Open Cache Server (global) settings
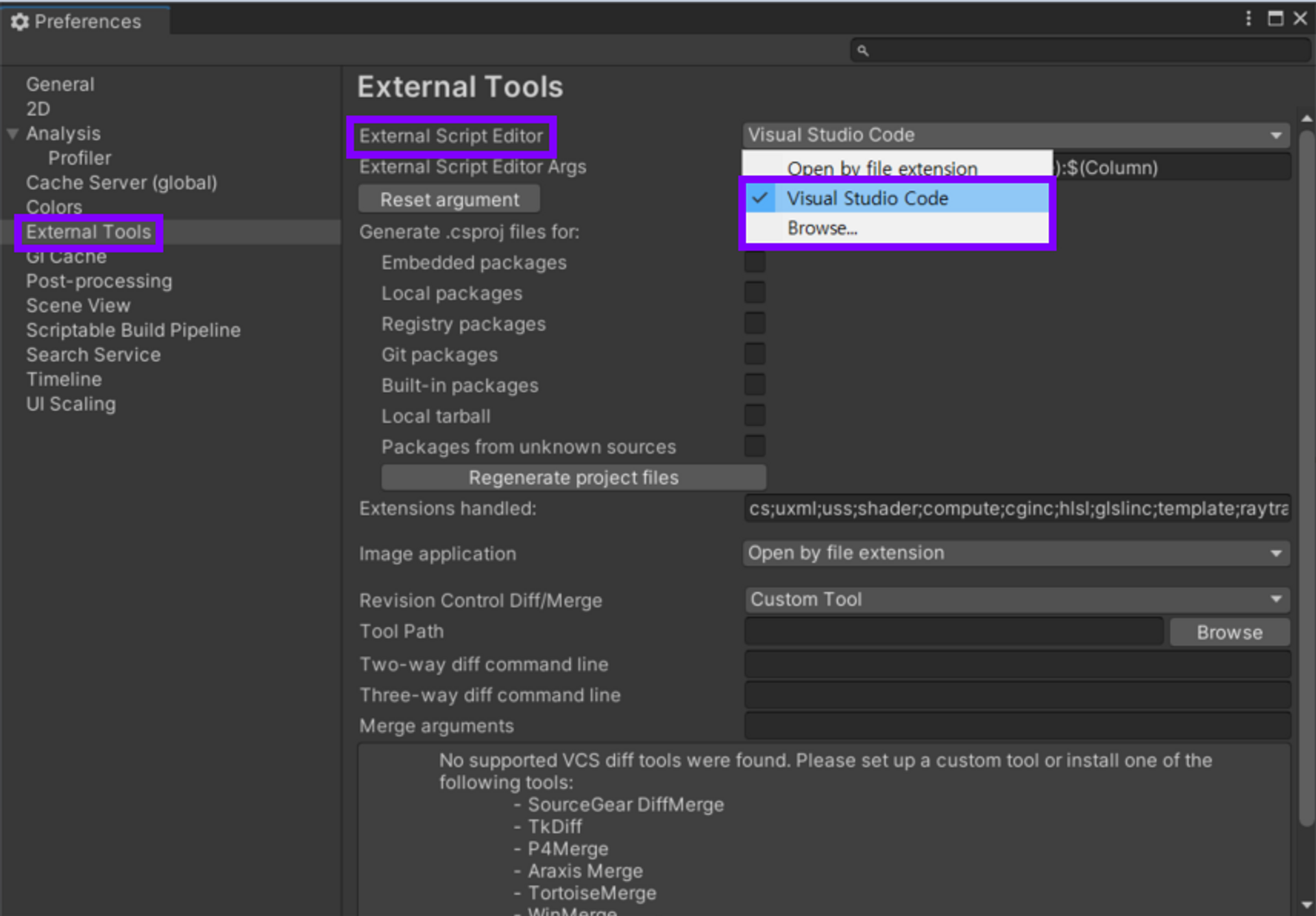The height and width of the screenshot is (916, 1316). coord(121,183)
